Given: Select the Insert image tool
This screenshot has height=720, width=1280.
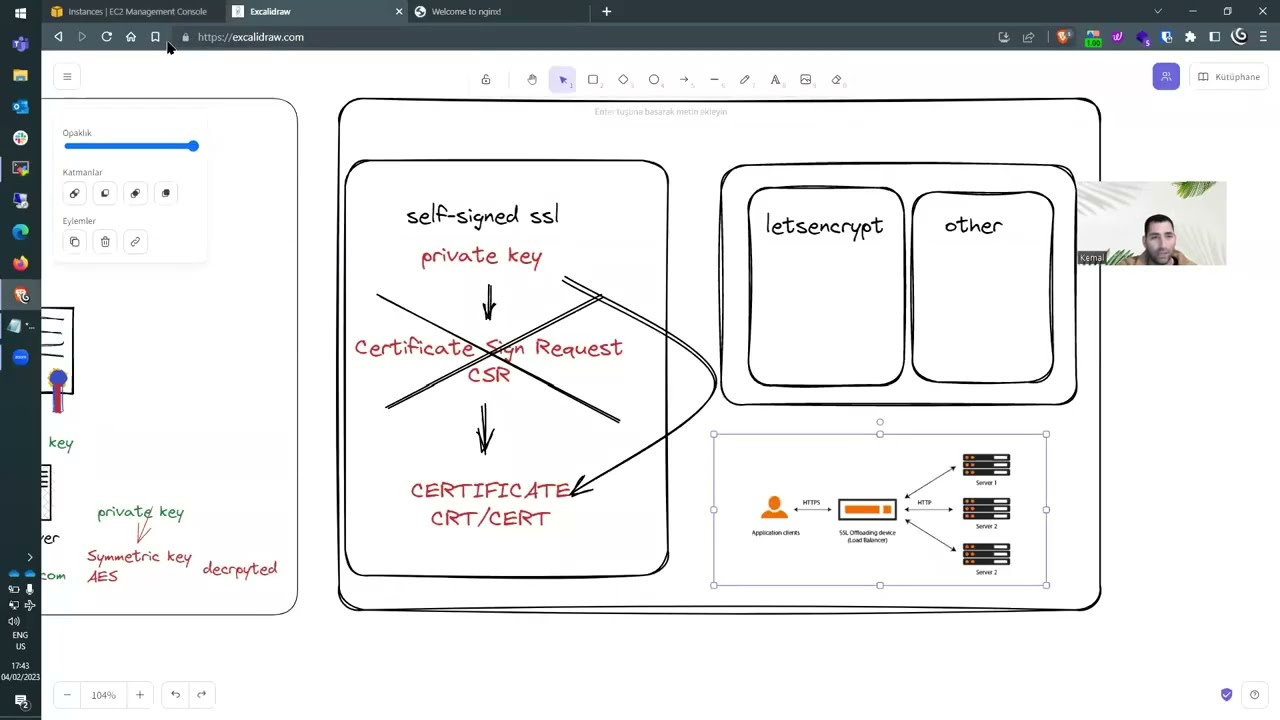Looking at the screenshot, I should 806,80.
